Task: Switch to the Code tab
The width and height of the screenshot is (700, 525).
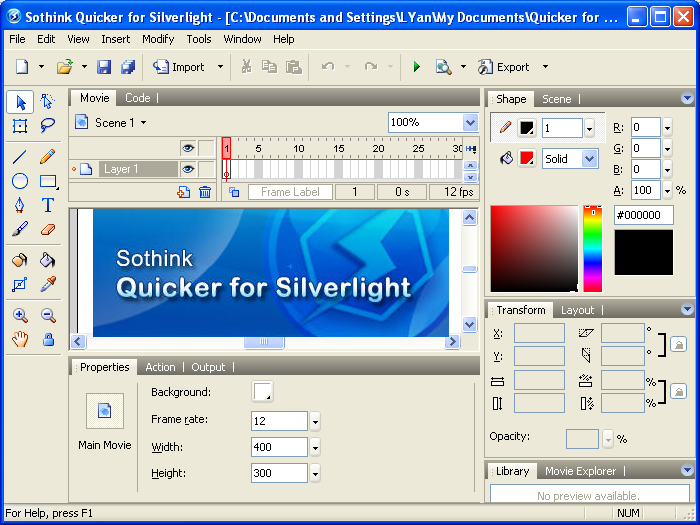Action: coord(138,98)
